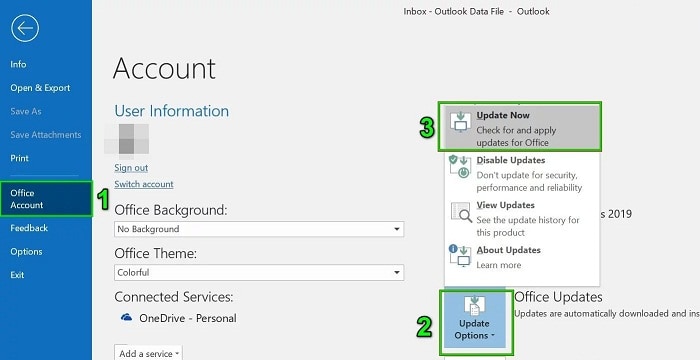
Task: Select Office Account in sidebar
Action: 46,199
